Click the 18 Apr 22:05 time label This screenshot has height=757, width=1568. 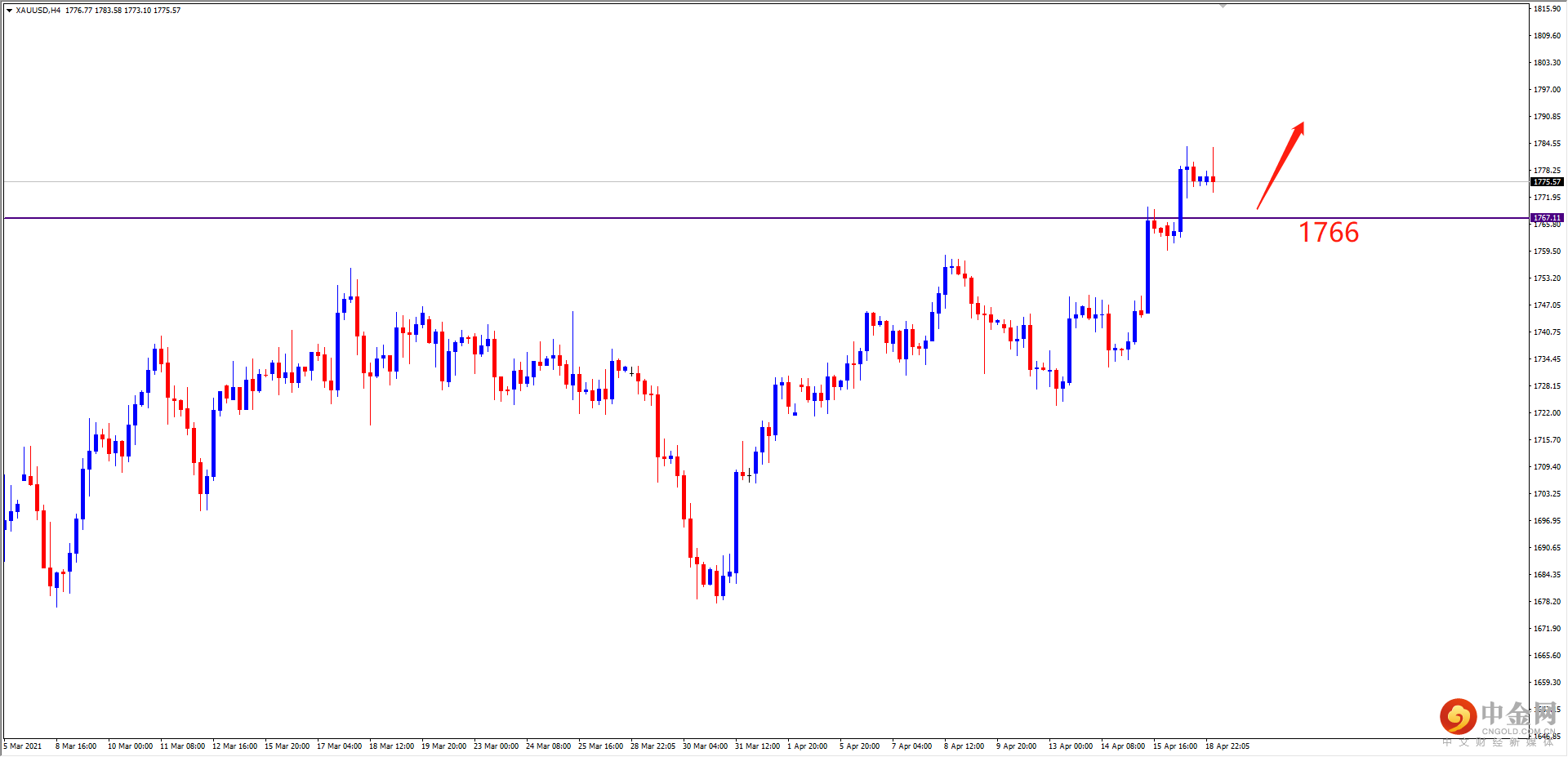pyautogui.click(x=1227, y=746)
